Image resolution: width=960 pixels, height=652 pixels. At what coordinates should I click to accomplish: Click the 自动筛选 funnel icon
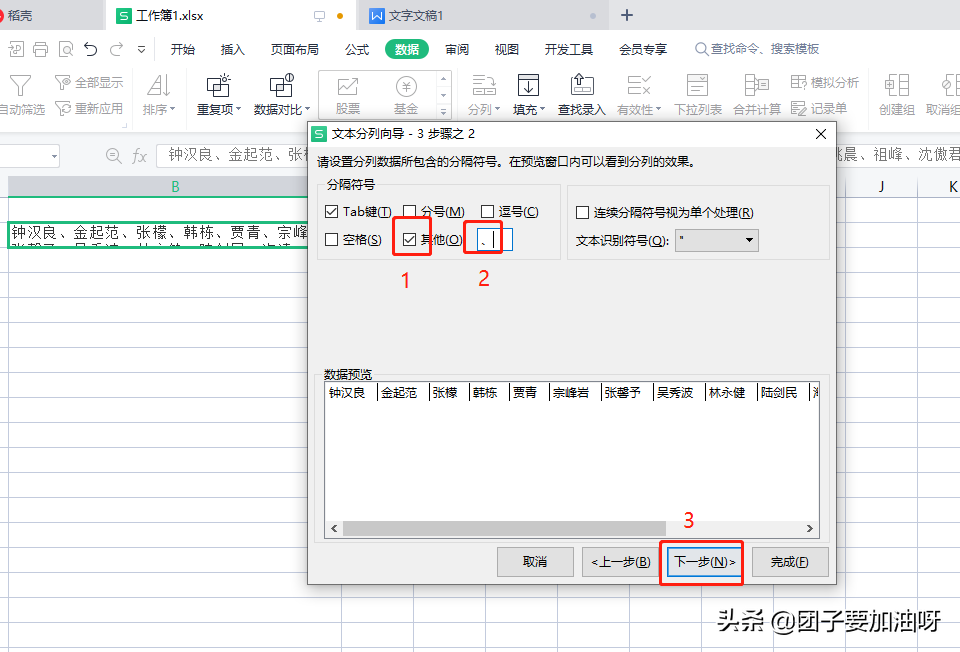click(x=20, y=86)
